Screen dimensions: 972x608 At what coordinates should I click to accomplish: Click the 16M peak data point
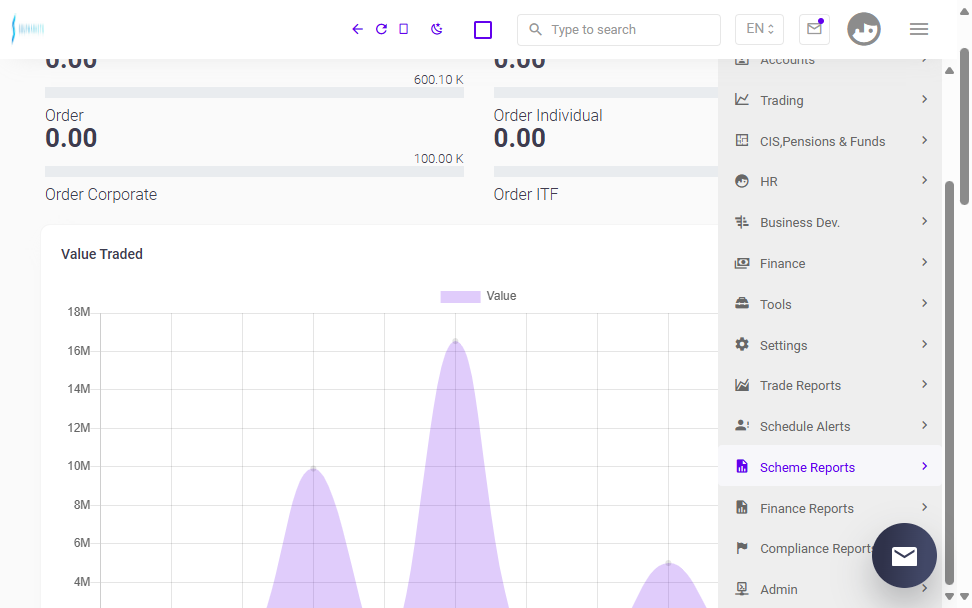pyautogui.click(x=456, y=341)
